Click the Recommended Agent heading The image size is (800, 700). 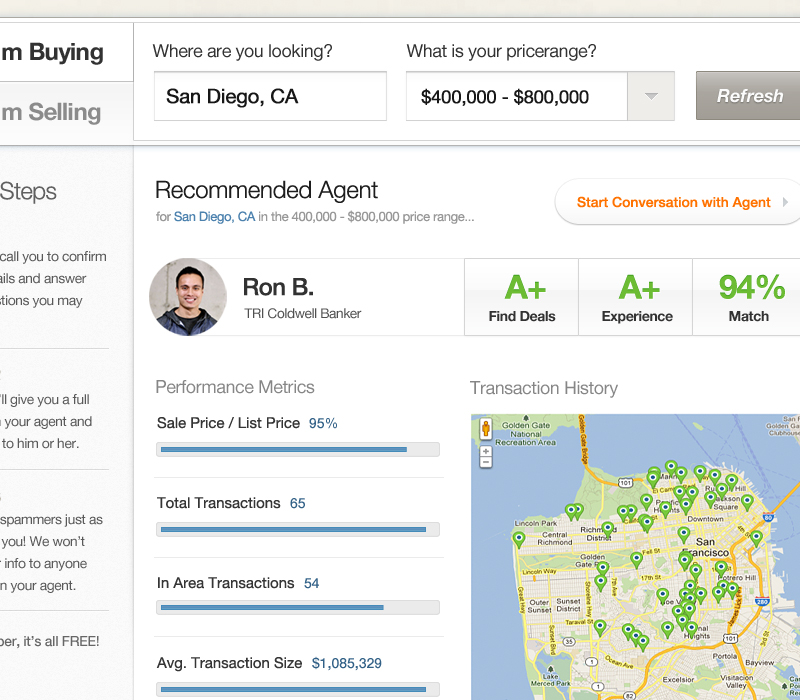pyautogui.click(x=266, y=190)
